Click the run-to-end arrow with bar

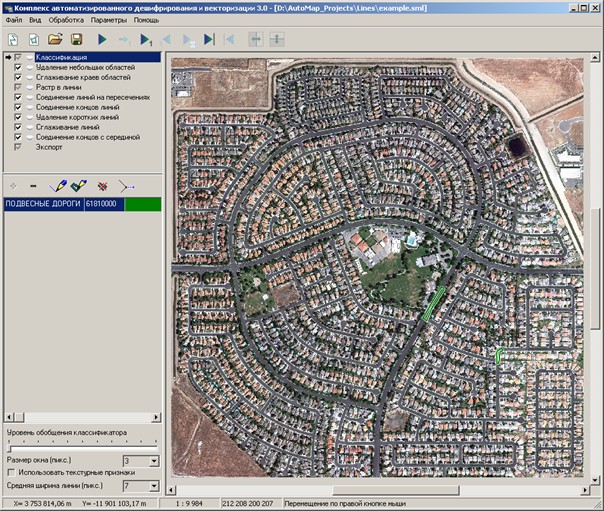coord(209,40)
